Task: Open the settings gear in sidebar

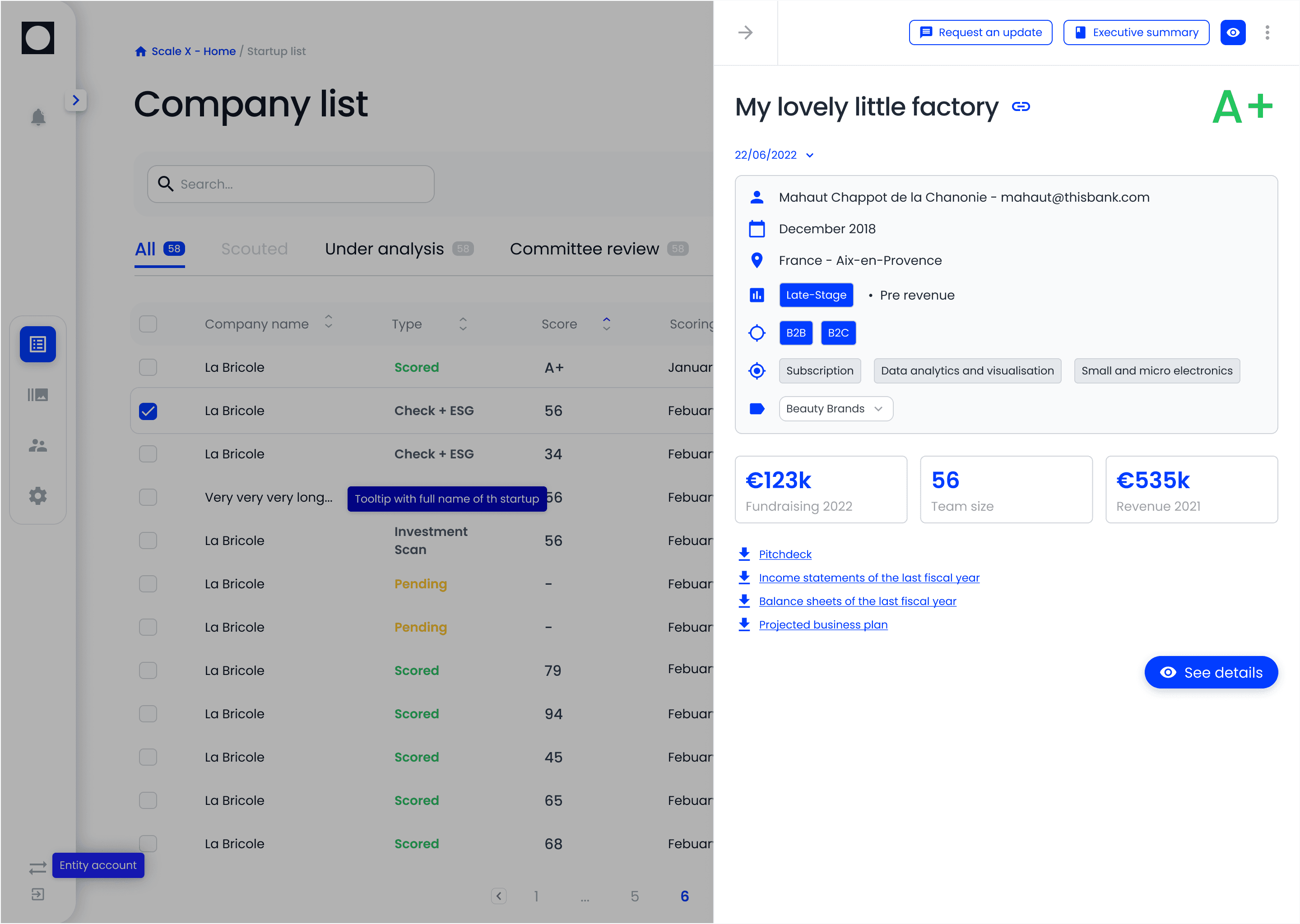Action: click(x=38, y=495)
